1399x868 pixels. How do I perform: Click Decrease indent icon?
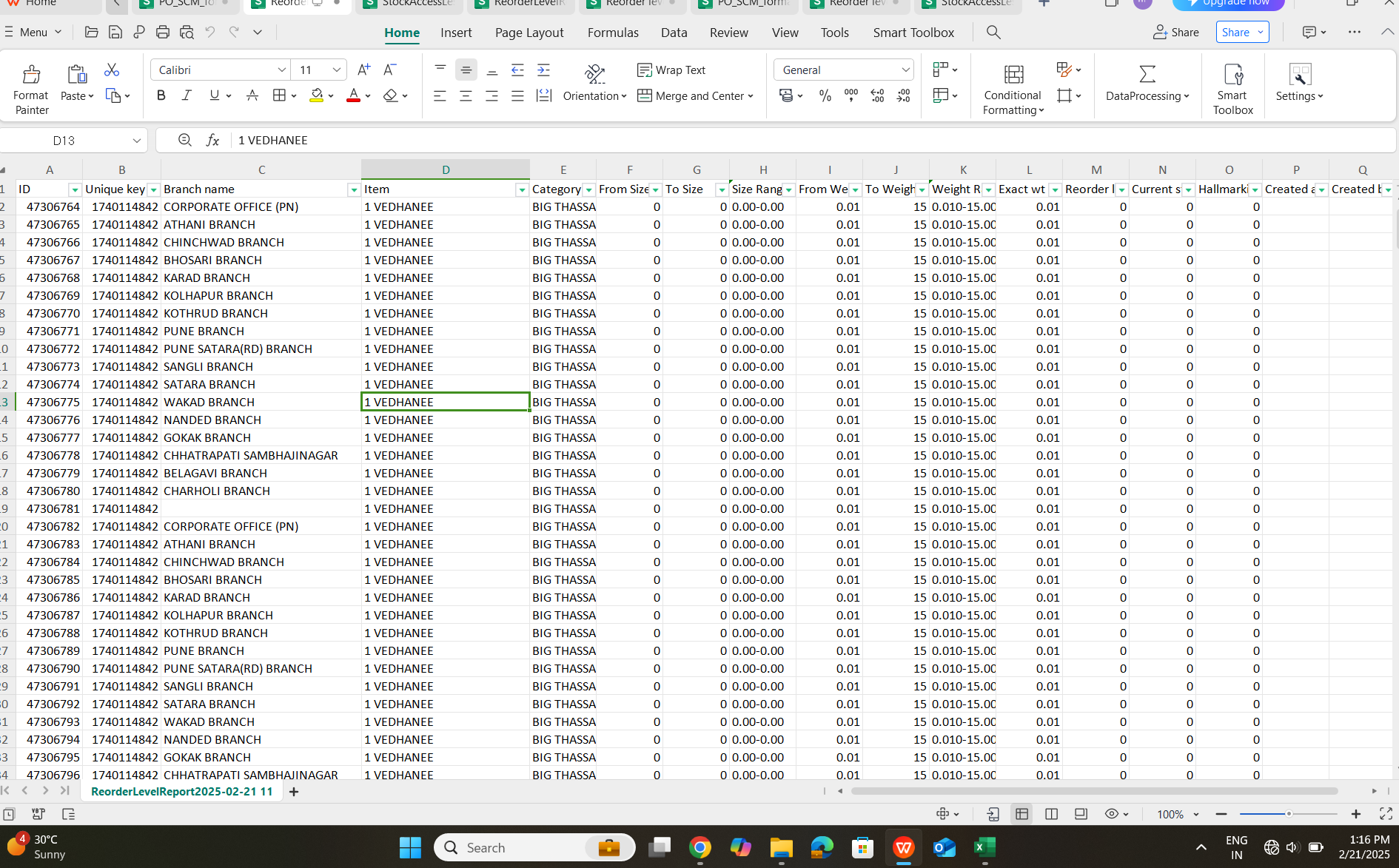tap(518, 70)
